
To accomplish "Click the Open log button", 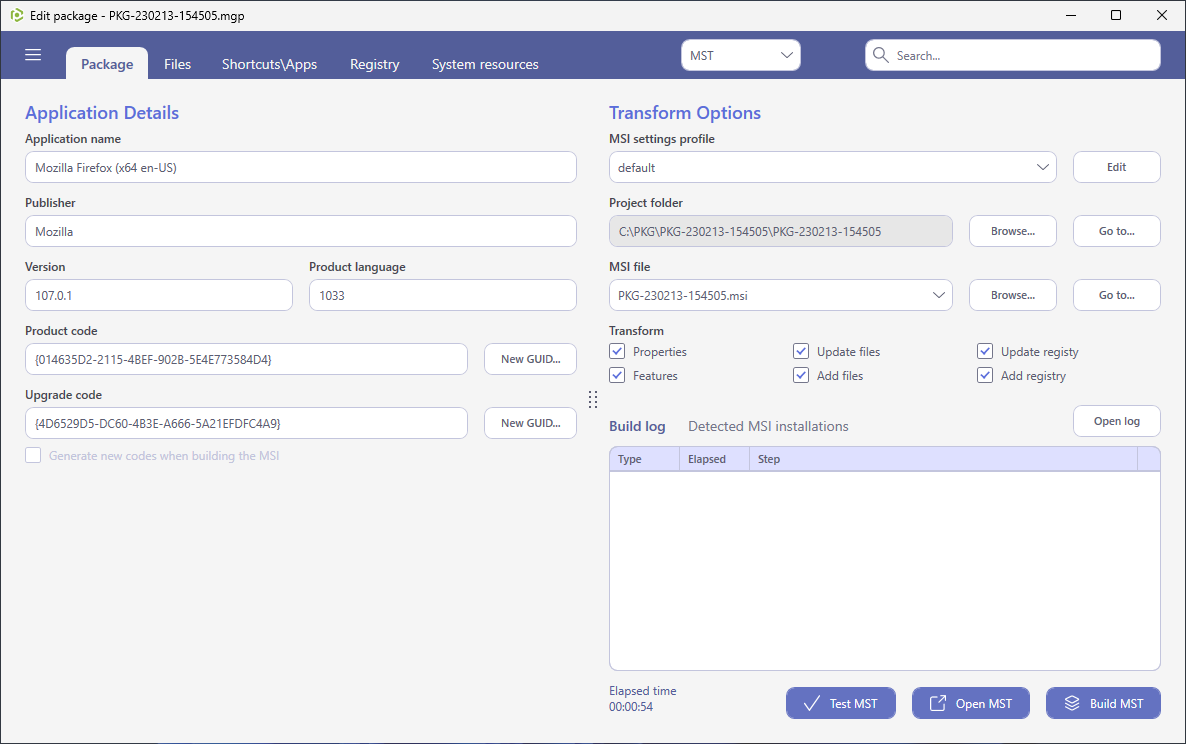I will pyautogui.click(x=1116, y=421).
